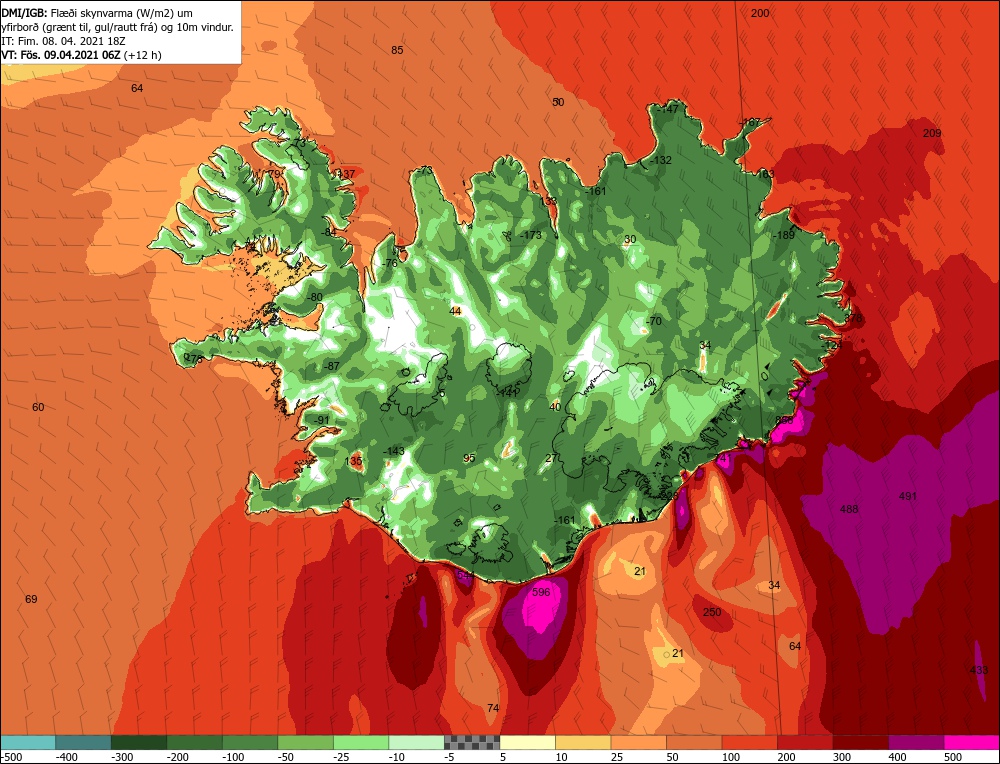Viewport: 1000px width, 764px height.
Task: Click the 95 value in southern Iceland
Action: coord(469,458)
